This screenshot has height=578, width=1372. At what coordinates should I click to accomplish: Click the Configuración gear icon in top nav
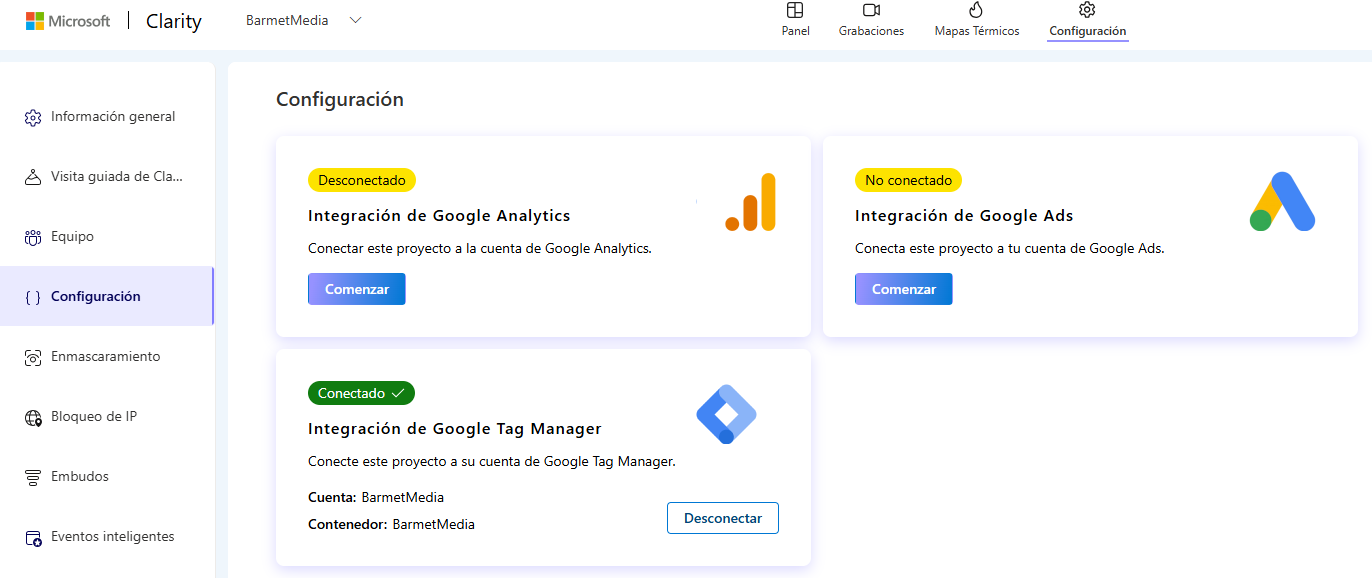pyautogui.click(x=1087, y=10)
